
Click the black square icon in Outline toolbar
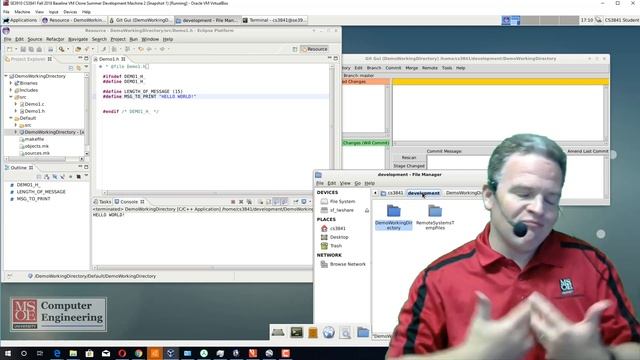click(x=78, y=177)
